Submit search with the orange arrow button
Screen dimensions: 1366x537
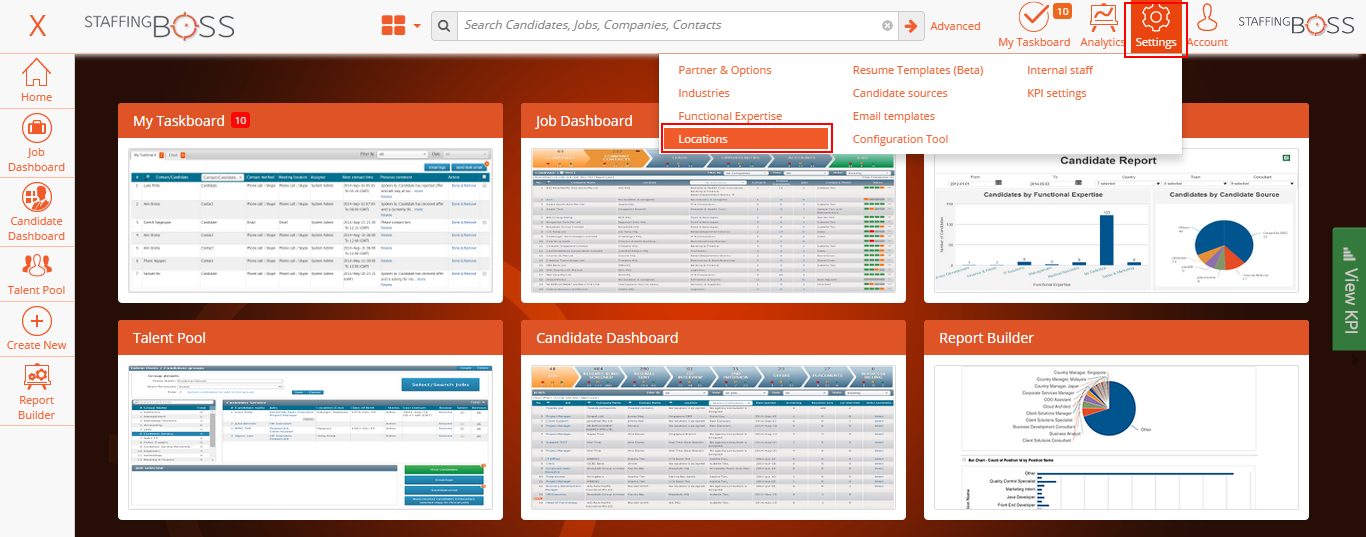[x=911, y=26]
